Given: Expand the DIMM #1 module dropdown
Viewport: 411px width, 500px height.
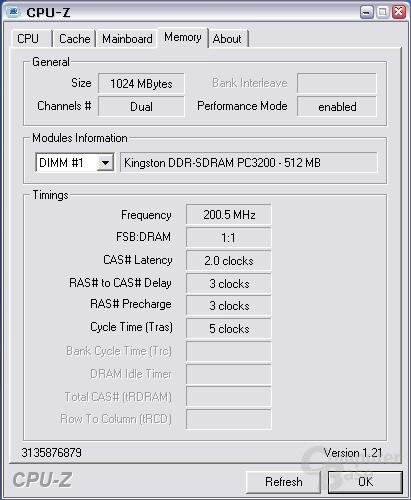Looking at the screenshot, I should pos(105,163).
